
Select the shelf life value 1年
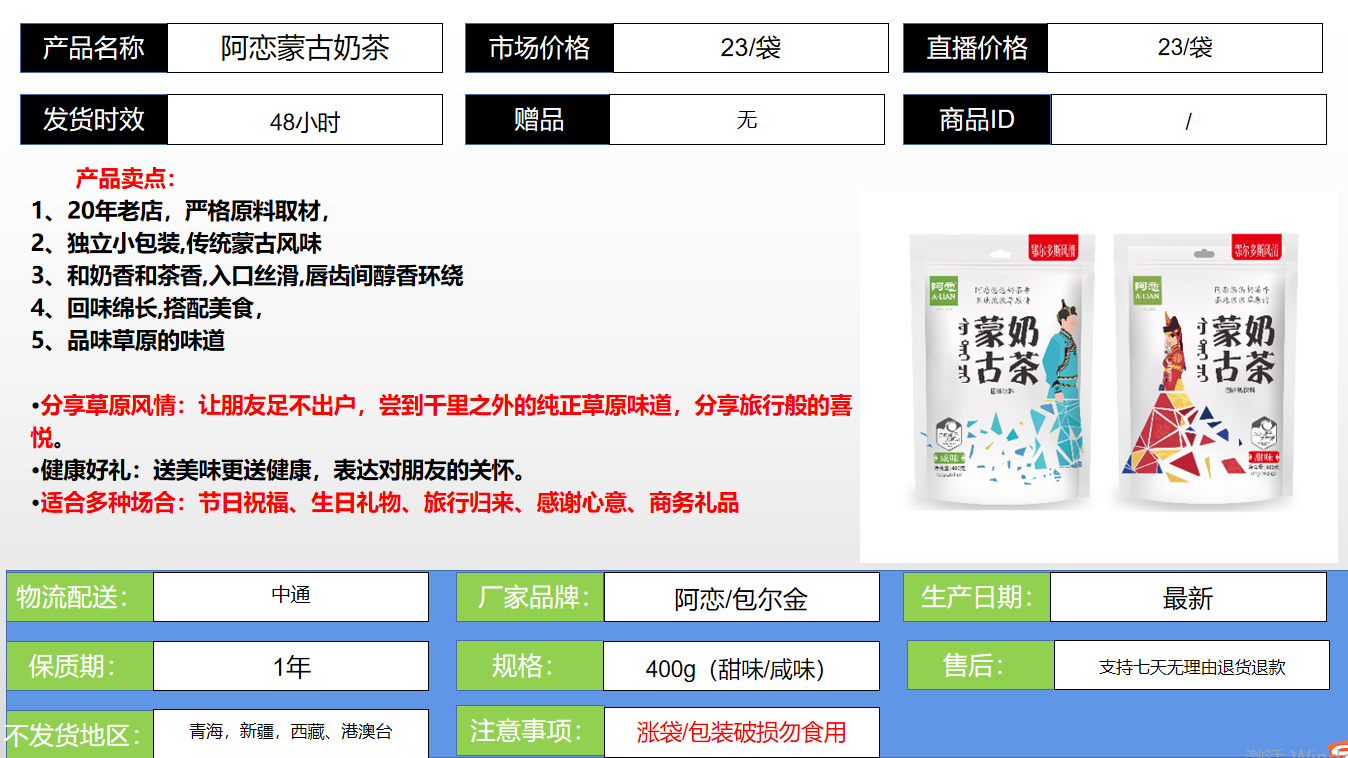pyautogui.click(x=290, y=666)
